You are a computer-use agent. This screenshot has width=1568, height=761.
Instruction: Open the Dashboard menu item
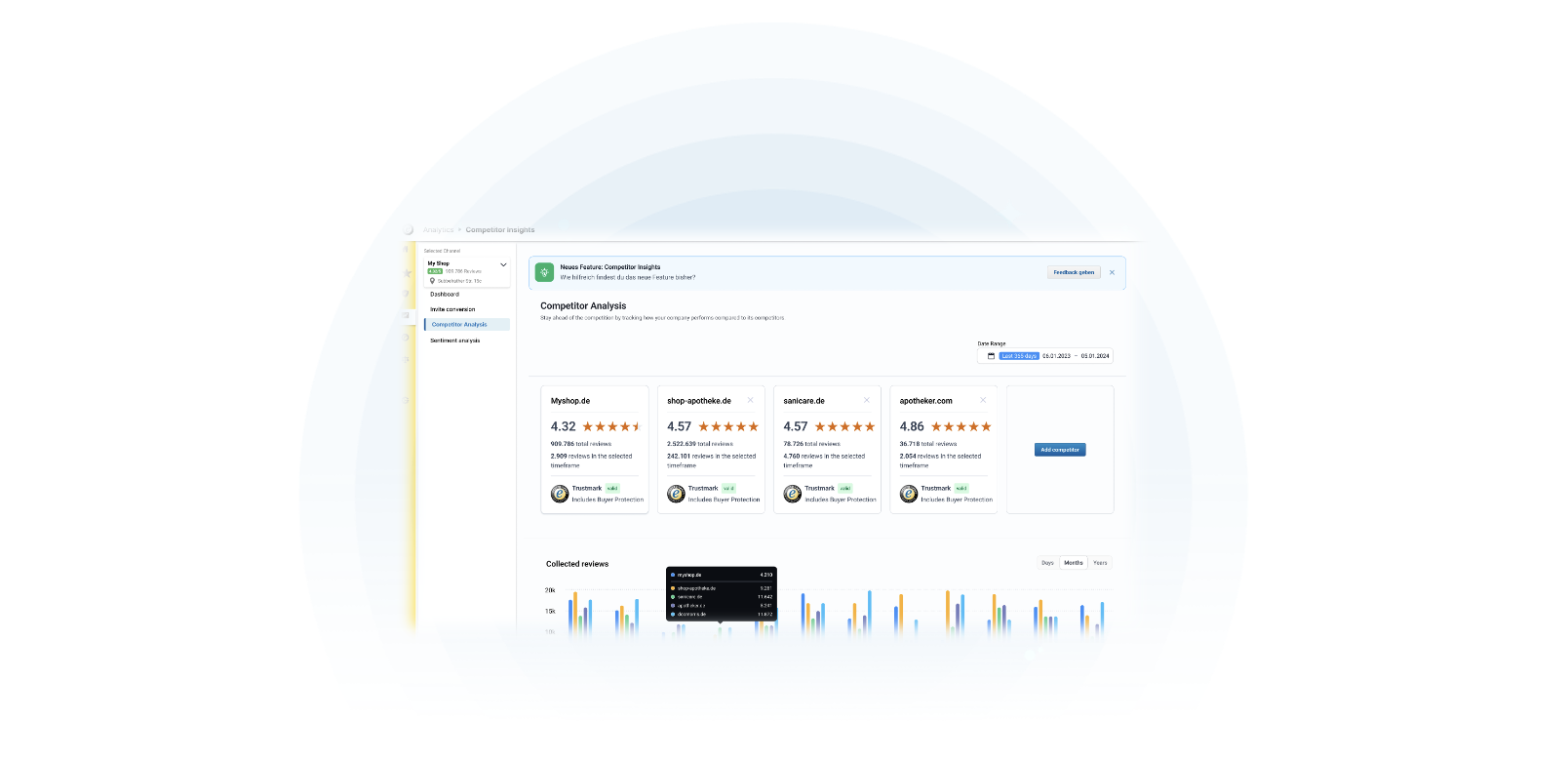tap(445, 294)
